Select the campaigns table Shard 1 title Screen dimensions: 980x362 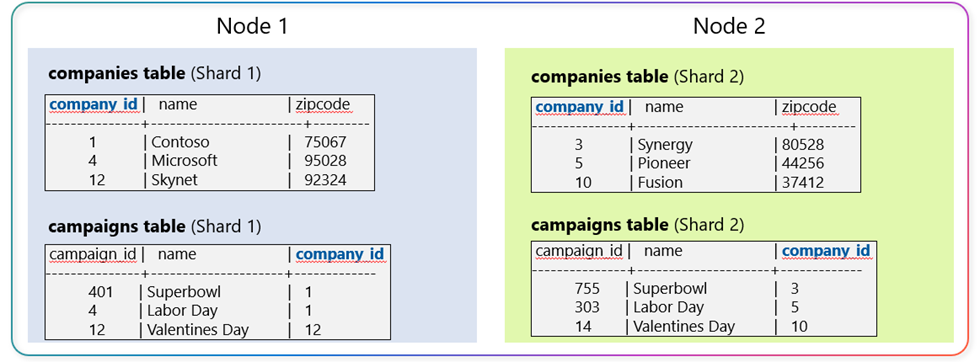(154, 225)
